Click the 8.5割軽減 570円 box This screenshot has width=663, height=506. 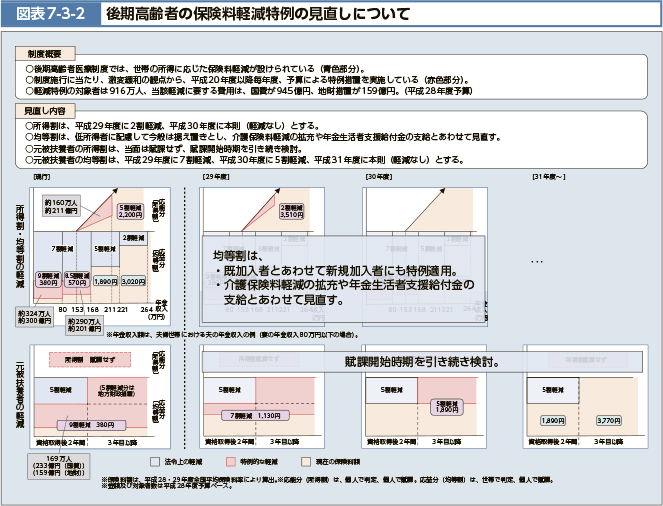(76, 279)
